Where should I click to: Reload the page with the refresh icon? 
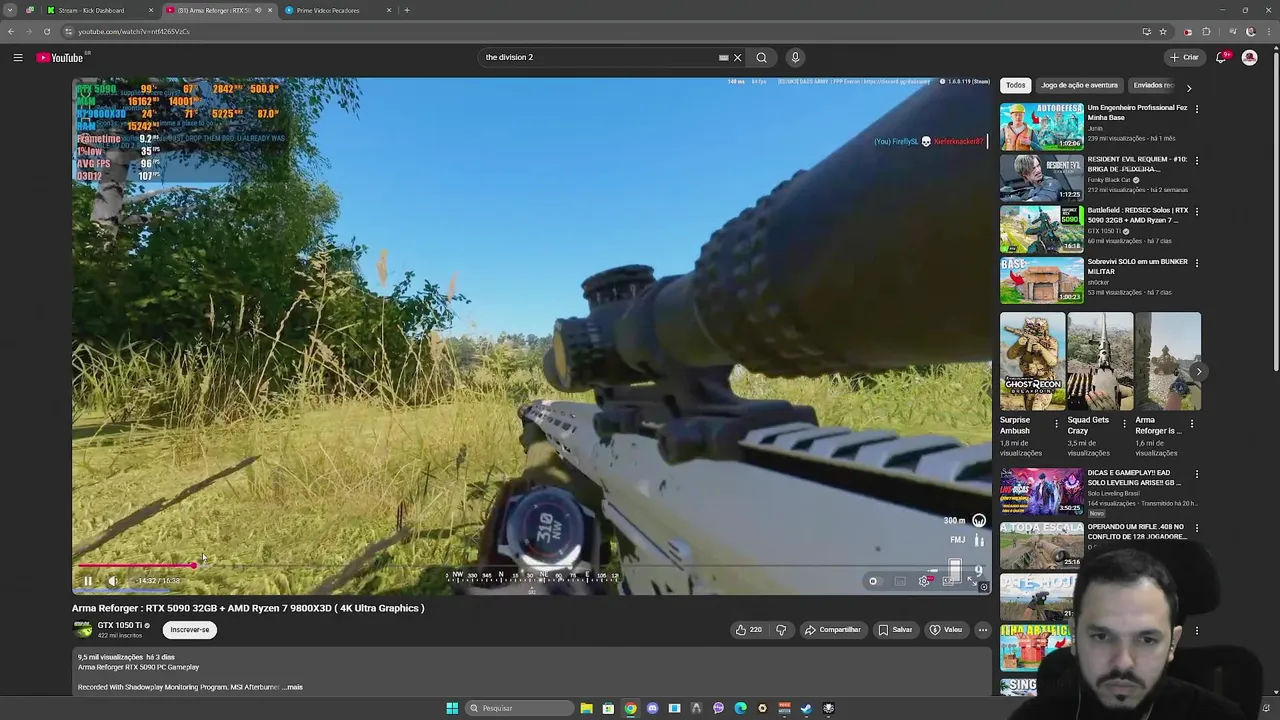46,32
